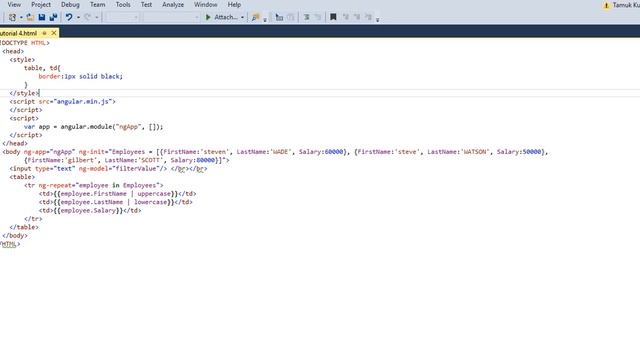Open the Window menu
This screenshot has width=640, height=360.
pos(205,4)
